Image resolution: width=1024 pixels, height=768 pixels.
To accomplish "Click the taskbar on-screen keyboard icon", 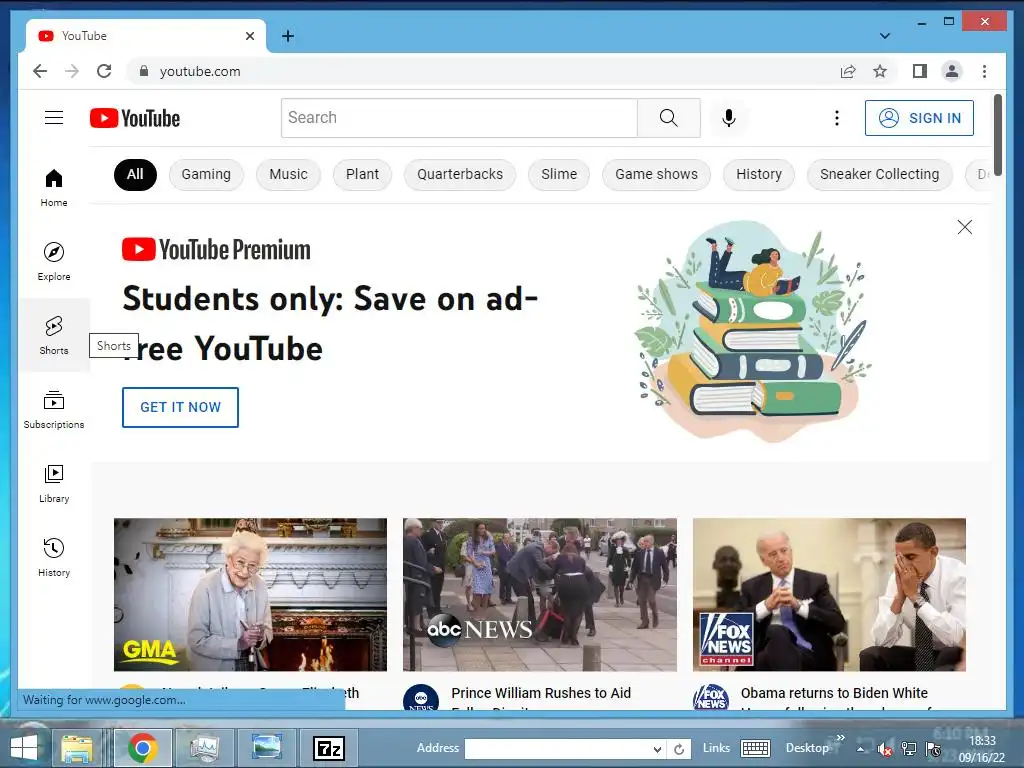I will click(x=756, y=748).
